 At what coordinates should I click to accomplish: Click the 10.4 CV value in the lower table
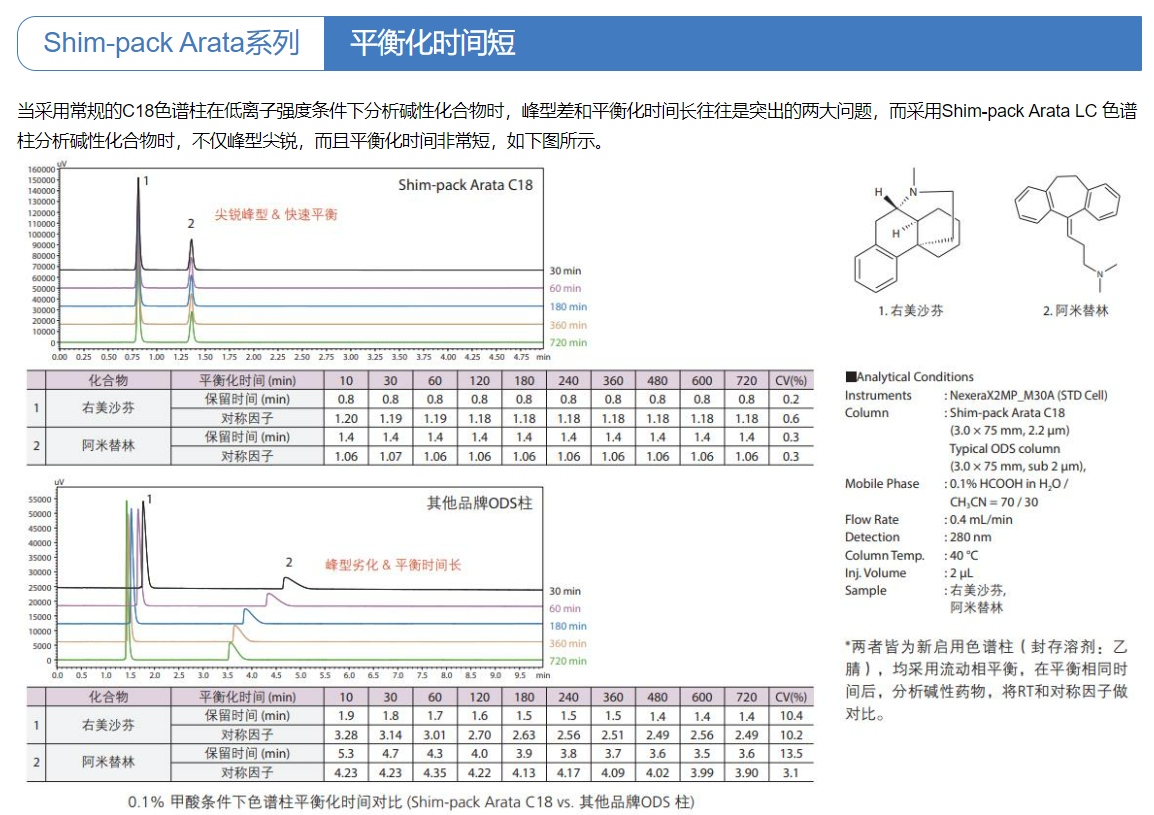790,716
